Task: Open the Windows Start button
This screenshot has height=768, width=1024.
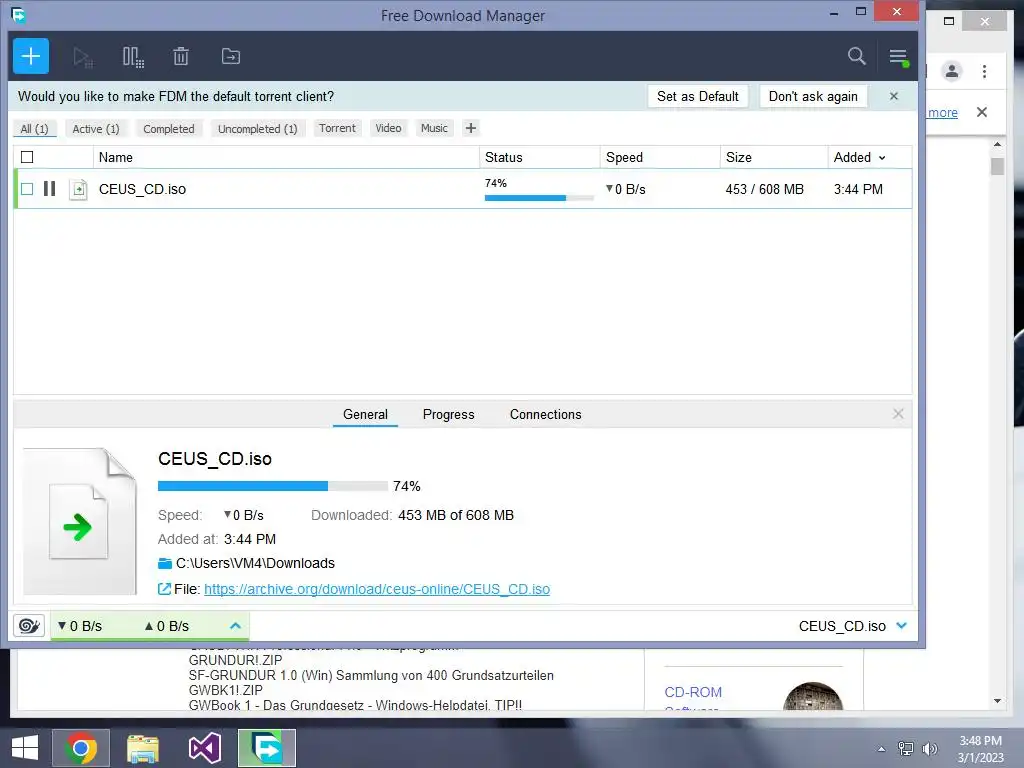Action: point(25,748)
